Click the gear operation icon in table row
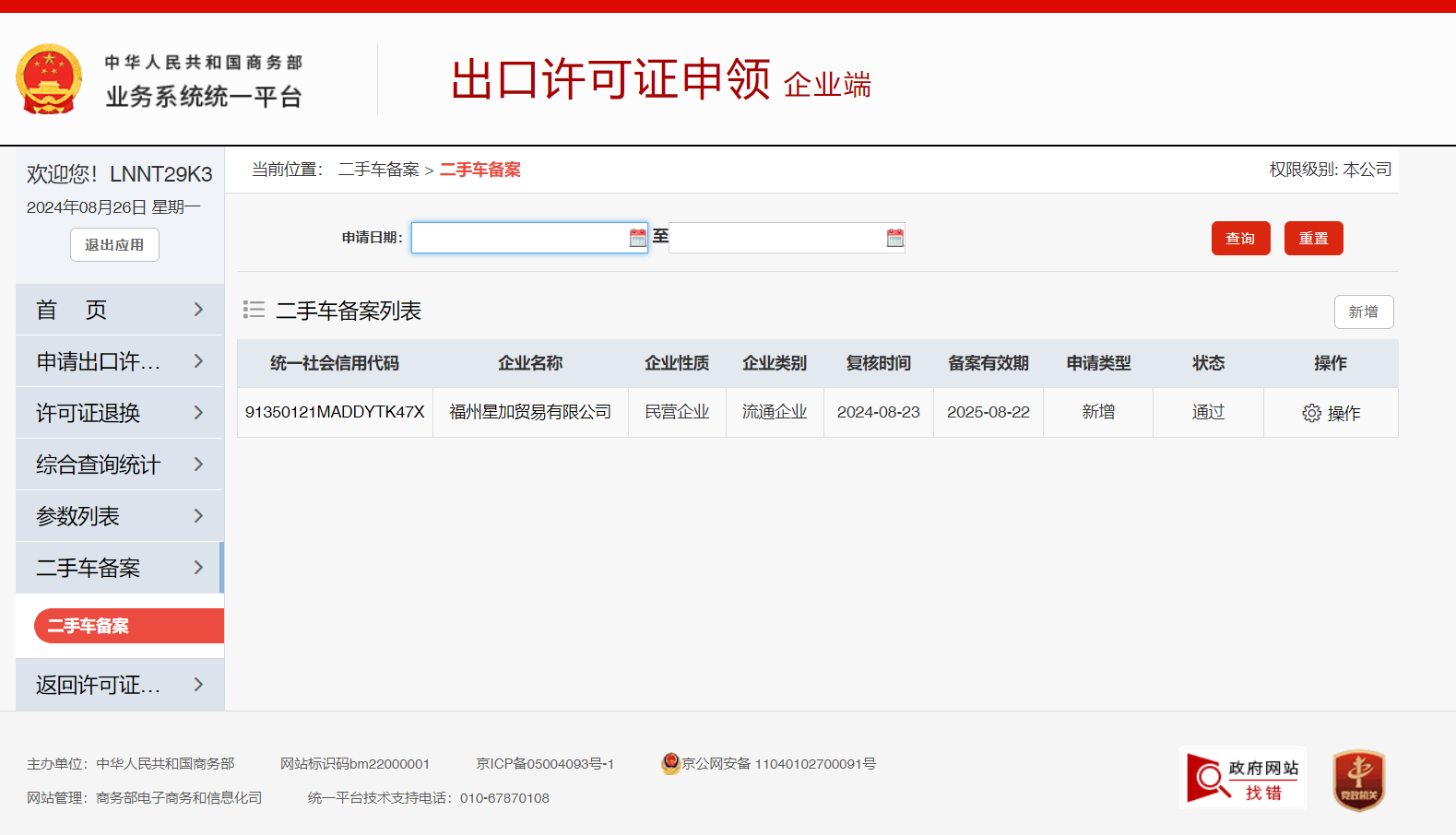This screenshot has height=835, width=1456. 1311,414
